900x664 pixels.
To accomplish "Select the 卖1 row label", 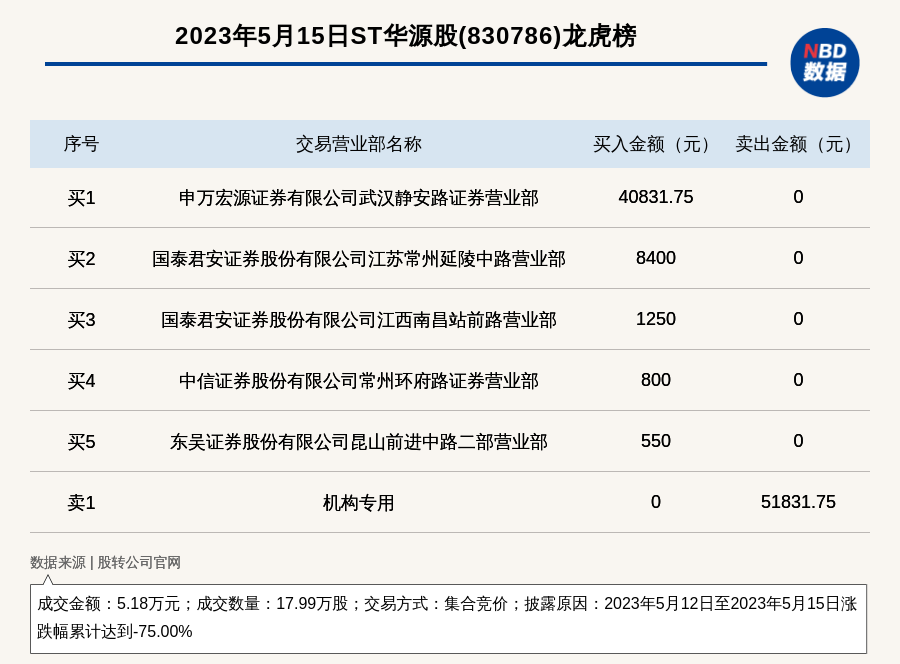I will pyautogui.click(x=81, y=503).
